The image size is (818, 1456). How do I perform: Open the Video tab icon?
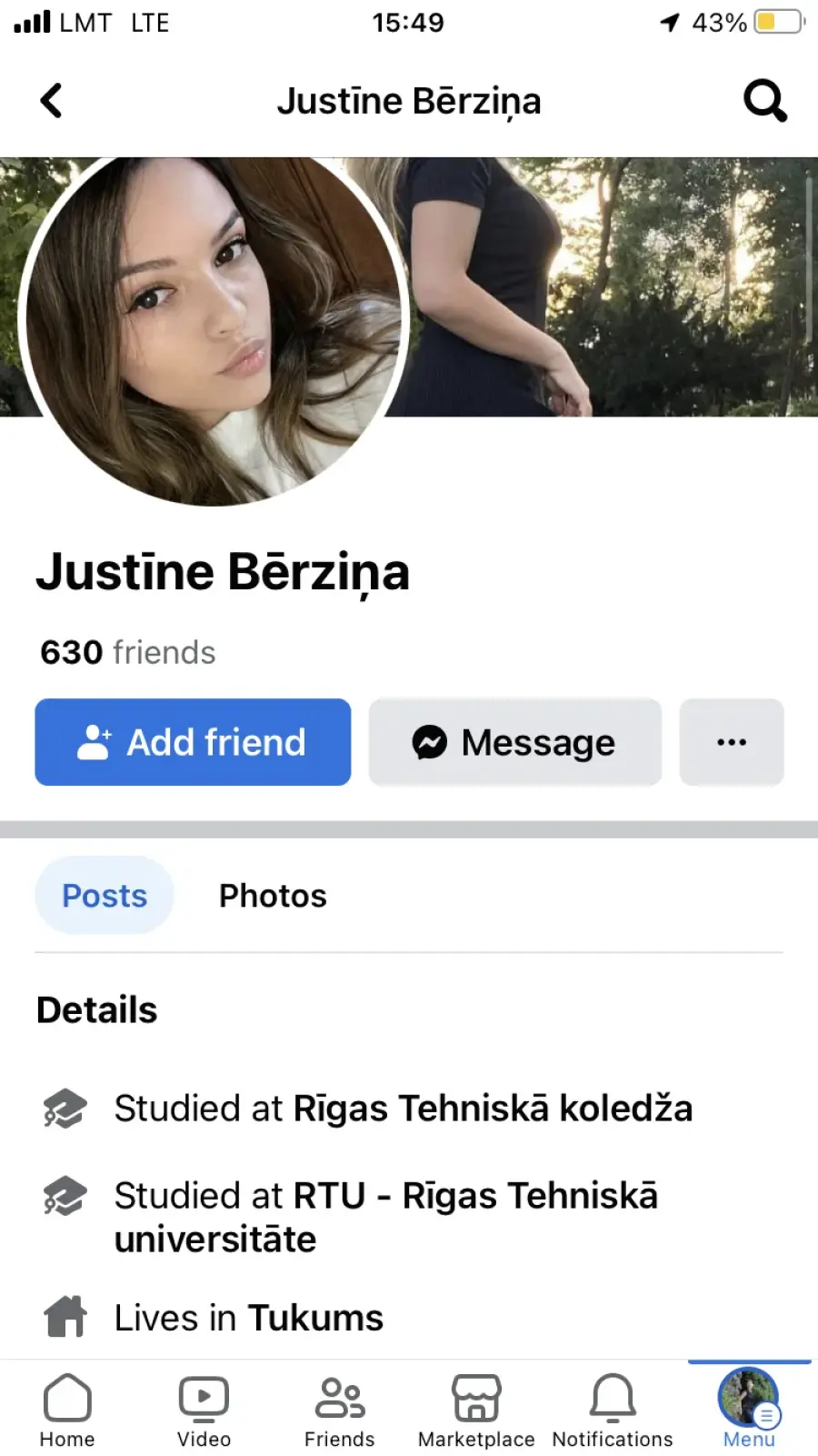(204, 1399)
